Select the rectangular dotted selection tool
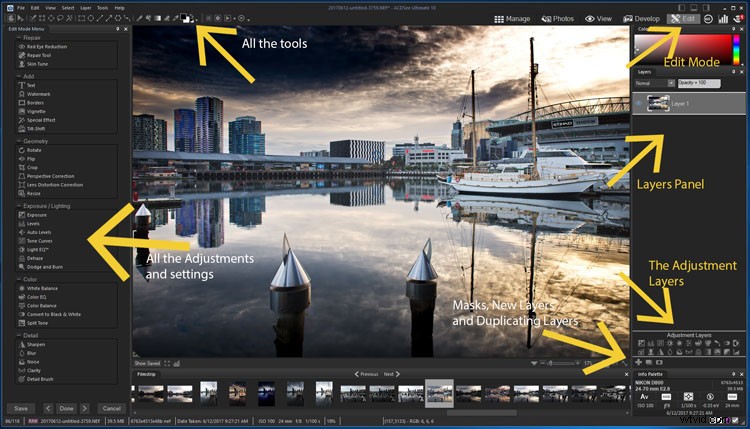The width and height of the screenshot is (750, 429). (x=42, y=18)
